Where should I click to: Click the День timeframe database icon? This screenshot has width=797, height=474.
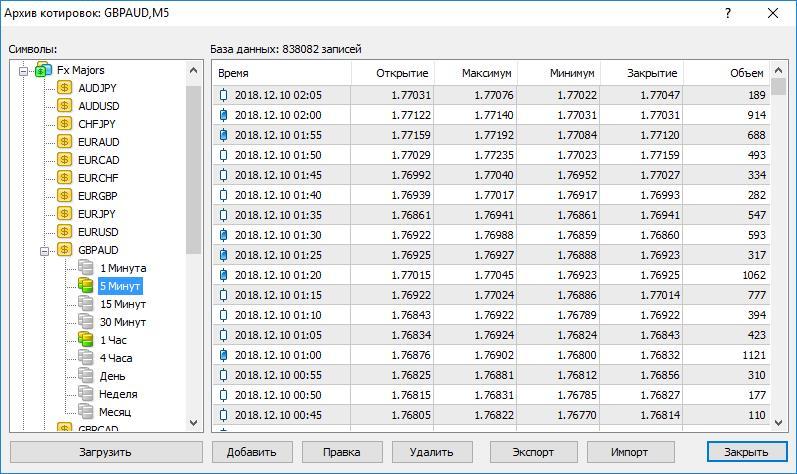87,376
